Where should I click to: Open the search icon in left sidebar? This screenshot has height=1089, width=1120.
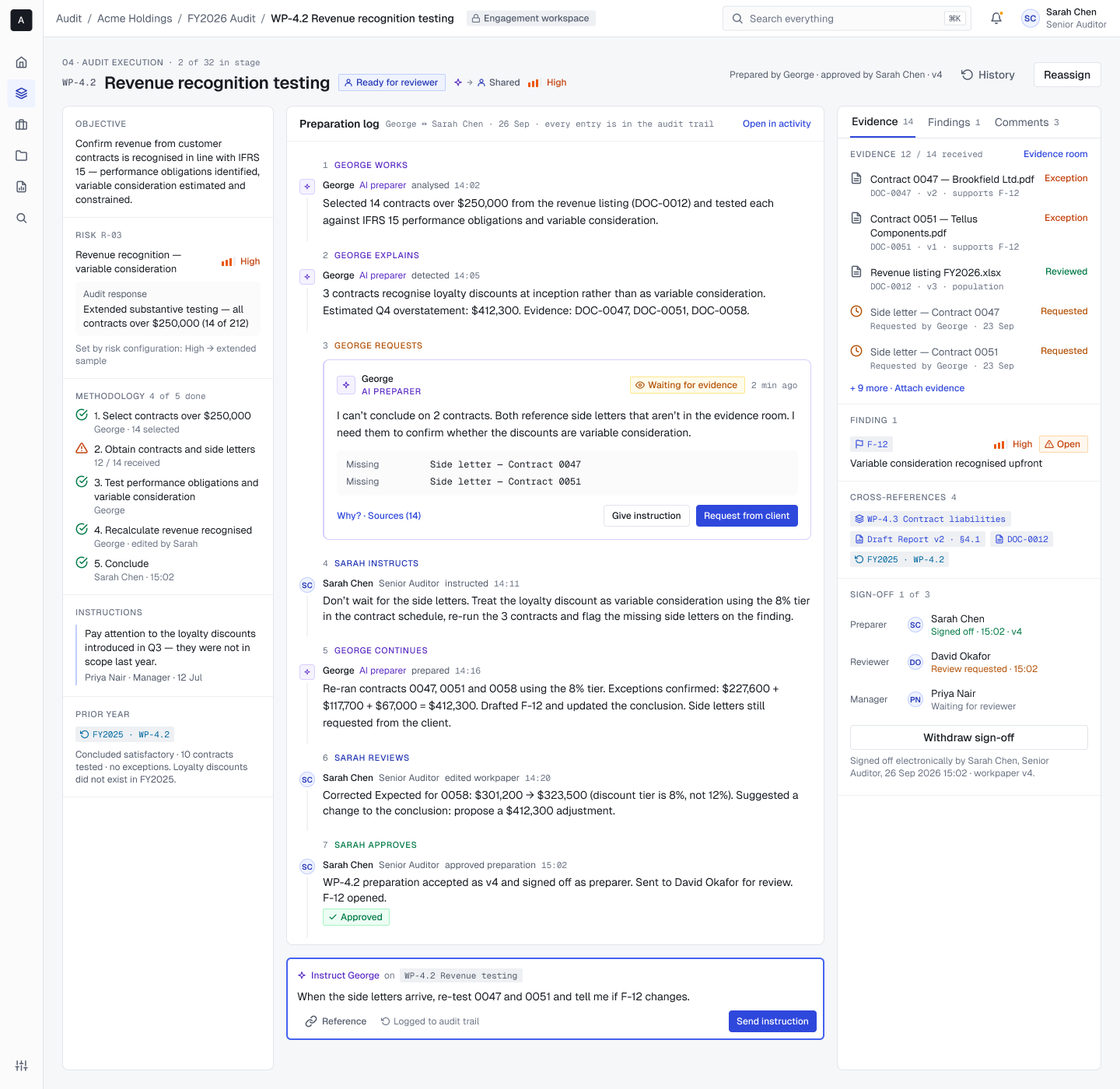pyautogui.click(x=21, y=218)
